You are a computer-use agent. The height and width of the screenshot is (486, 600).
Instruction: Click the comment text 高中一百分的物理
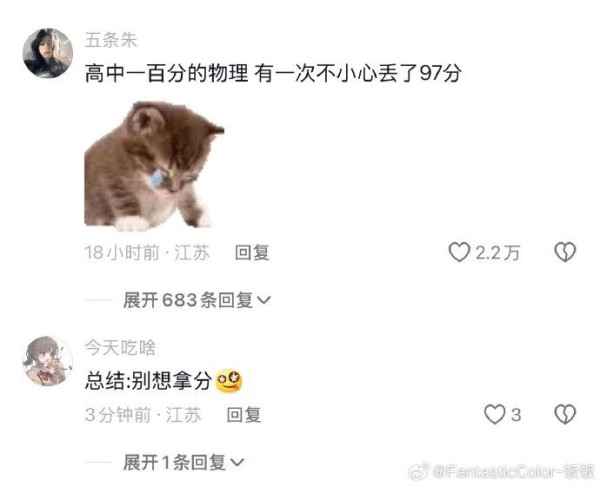pyautogui.click(x=166, y=73)
